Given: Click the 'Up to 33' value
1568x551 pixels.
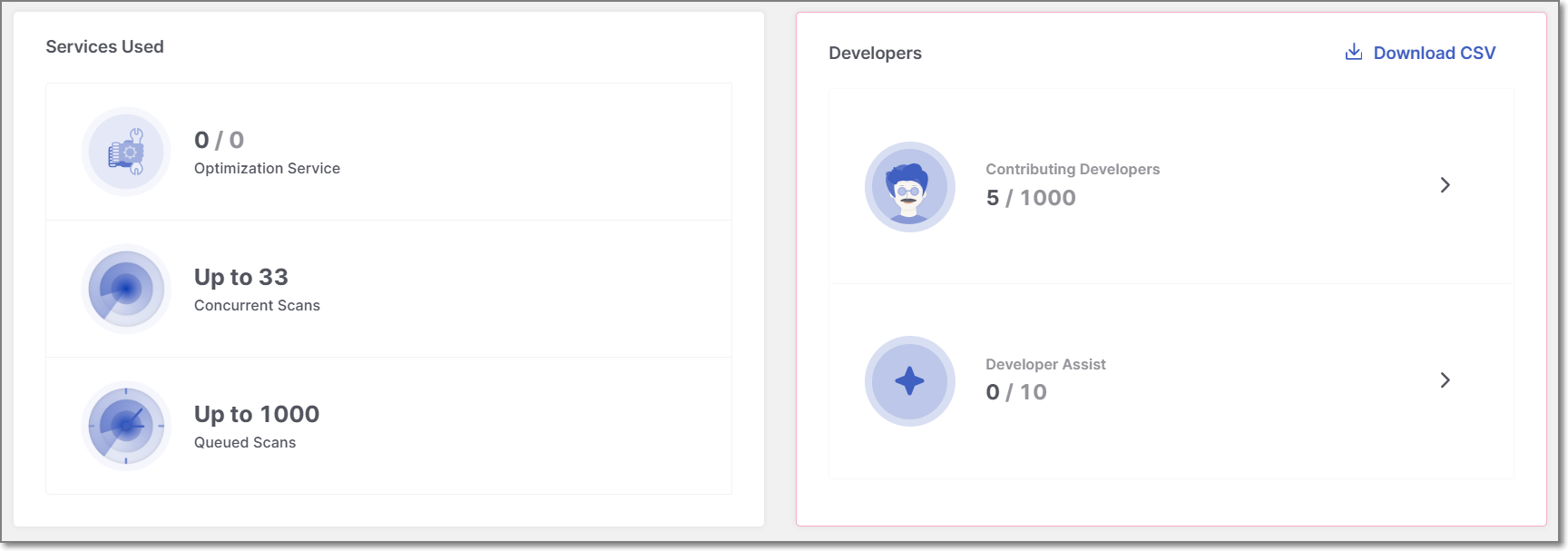Looking at the screenshot, I should click(x=241, y=277).
